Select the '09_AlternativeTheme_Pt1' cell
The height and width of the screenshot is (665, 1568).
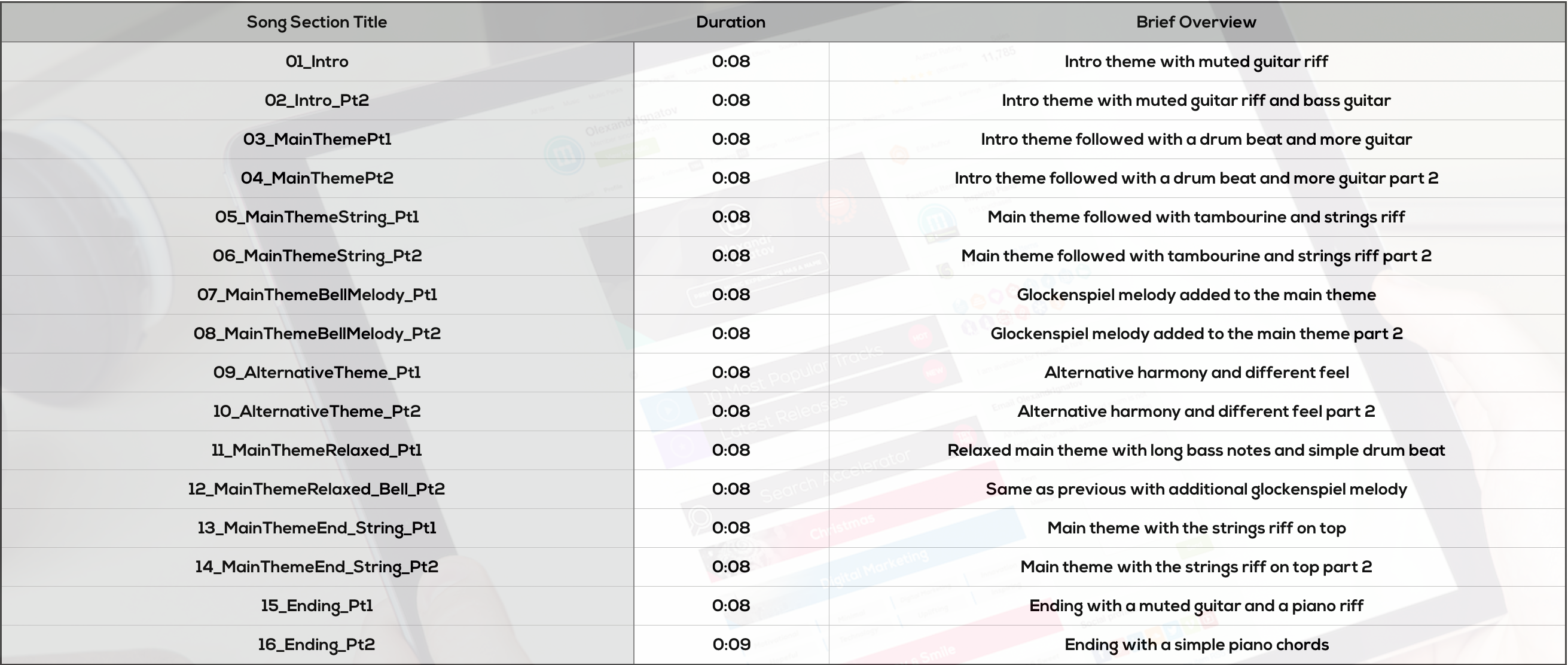tap(316, 373)
